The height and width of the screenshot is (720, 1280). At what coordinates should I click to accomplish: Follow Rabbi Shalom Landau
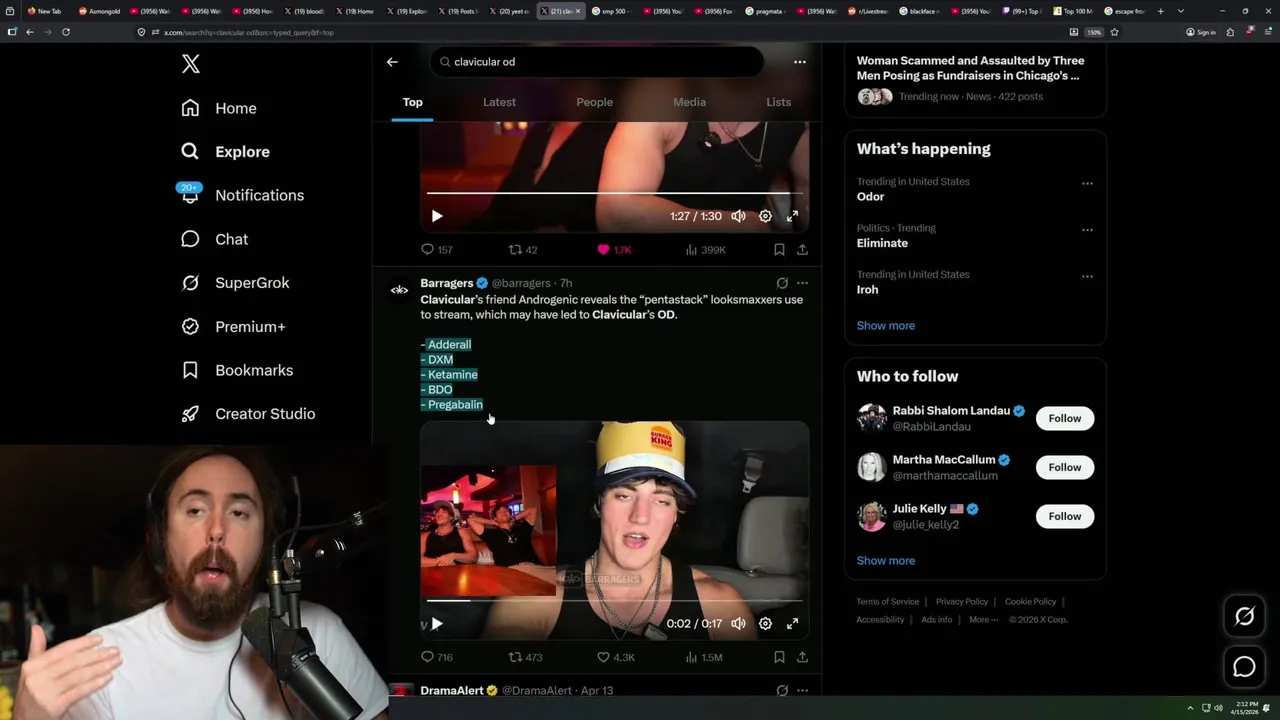tap(1065, 418)
